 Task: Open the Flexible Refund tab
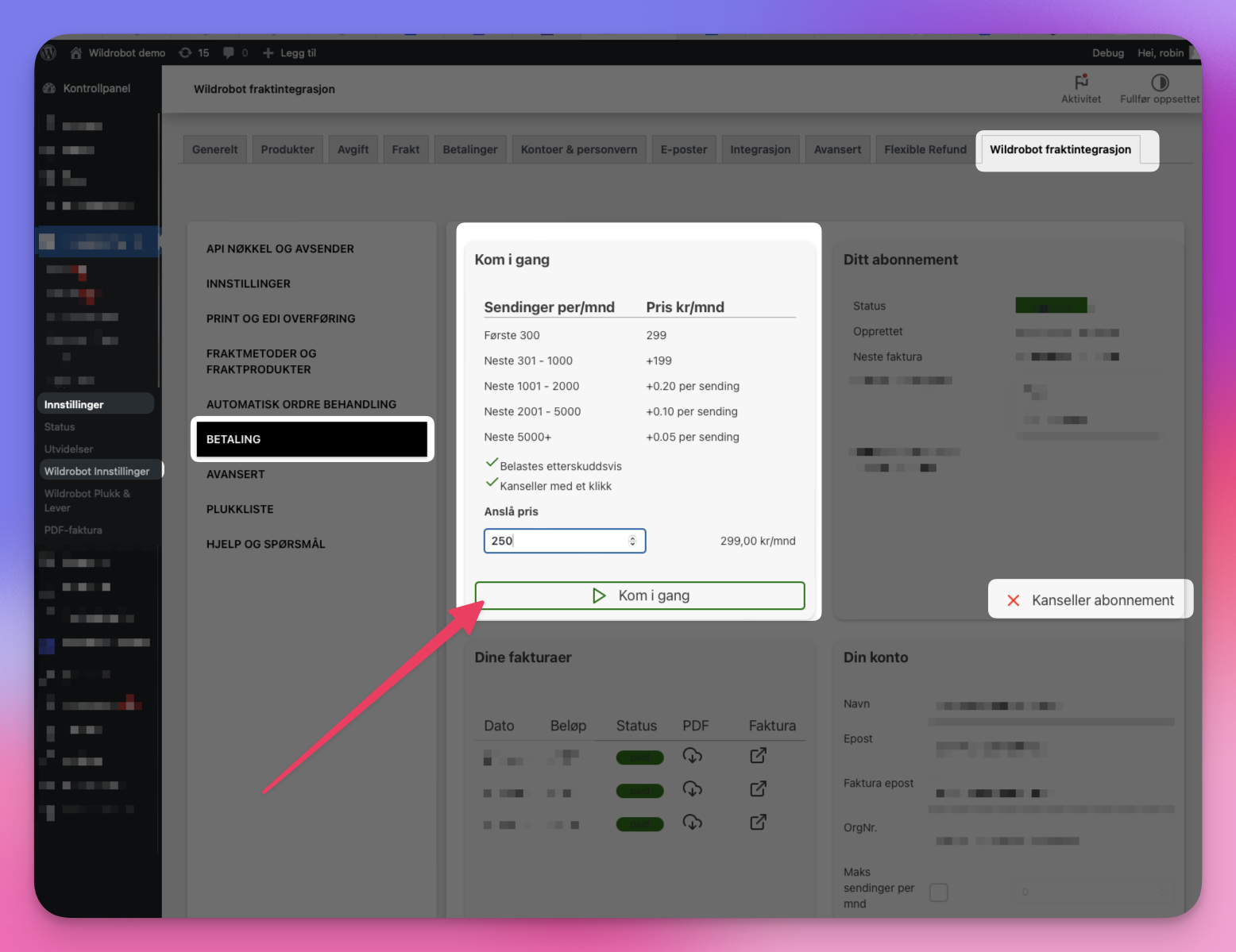click(925, 149)
